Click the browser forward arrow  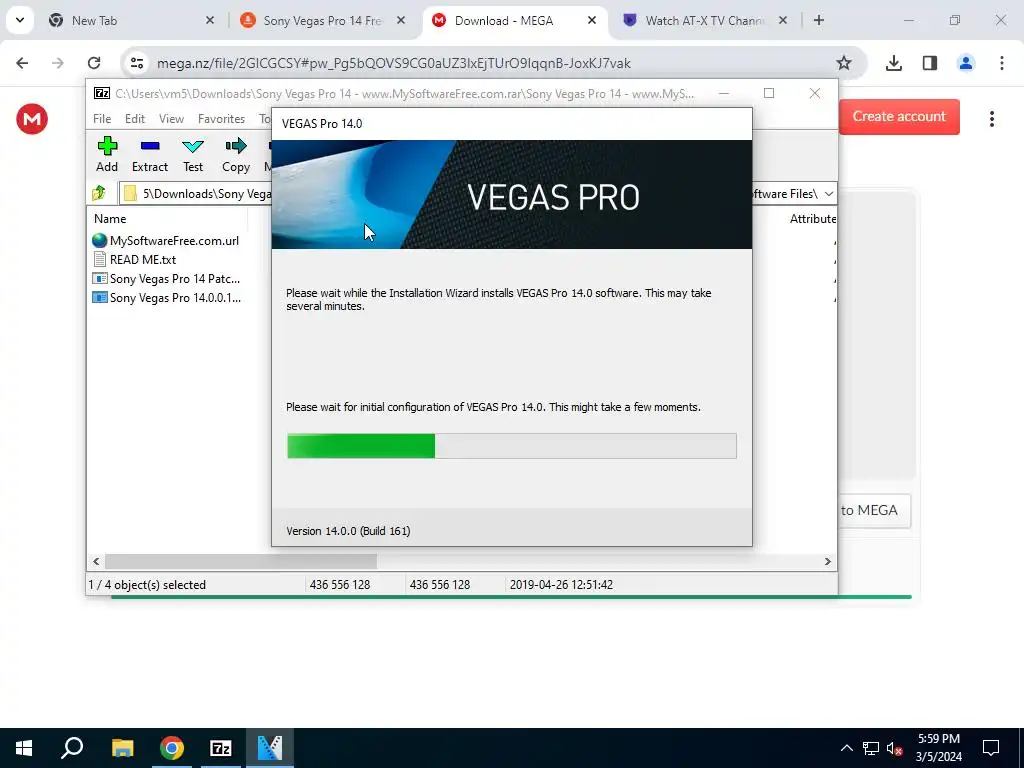pyautogui.click(x=58, y=63)
